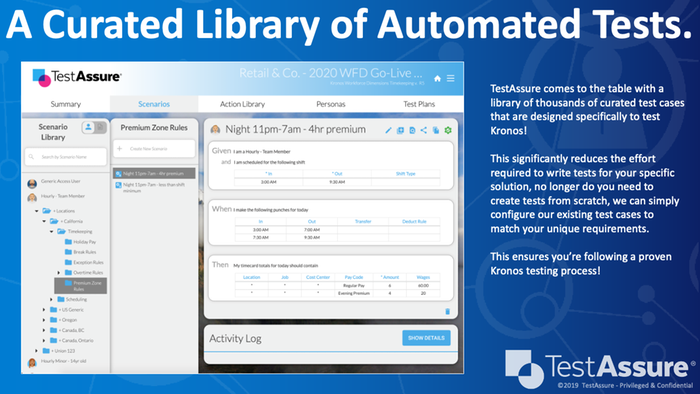Select the Hourly Minor - 14yr old avatar

point(32,362)
